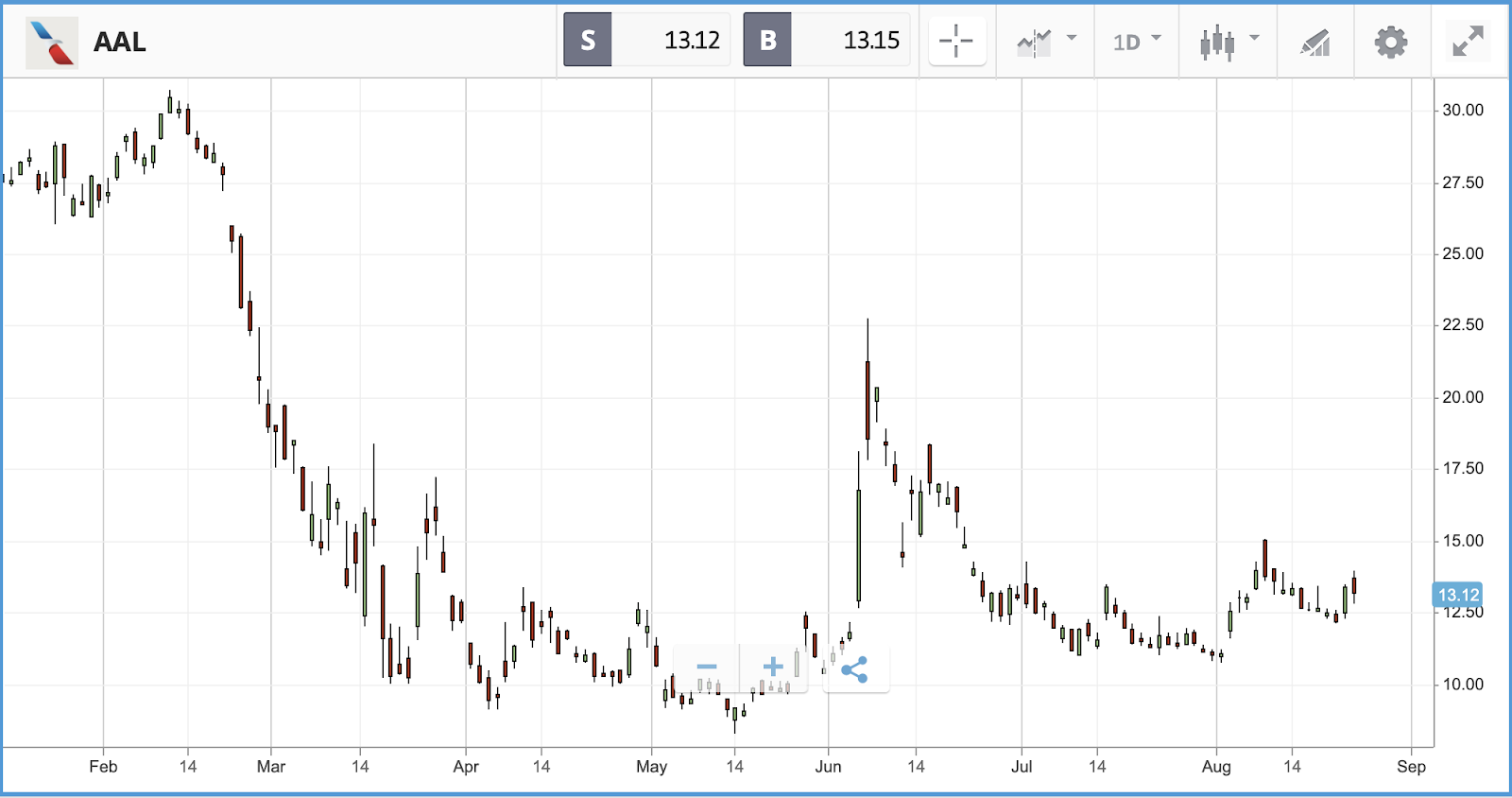Click the 27.50 price axis label
The image size is (1512, 798).
click(1463, 182)
